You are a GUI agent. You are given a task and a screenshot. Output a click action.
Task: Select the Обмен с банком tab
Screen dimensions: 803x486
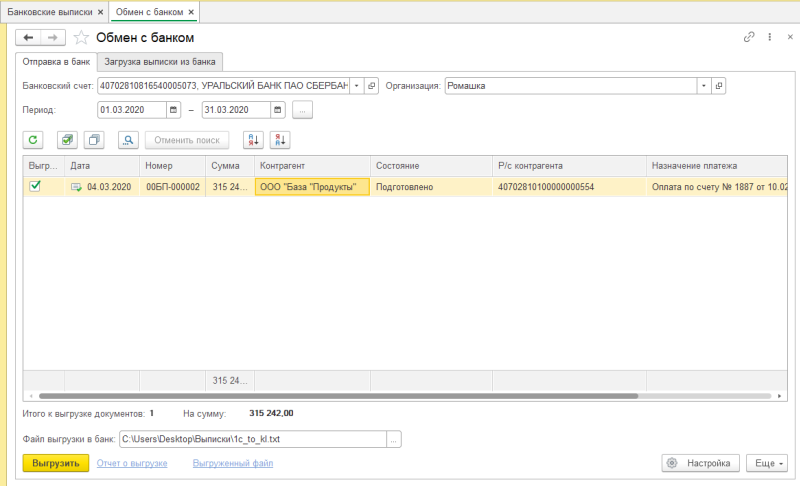[150, 12]
